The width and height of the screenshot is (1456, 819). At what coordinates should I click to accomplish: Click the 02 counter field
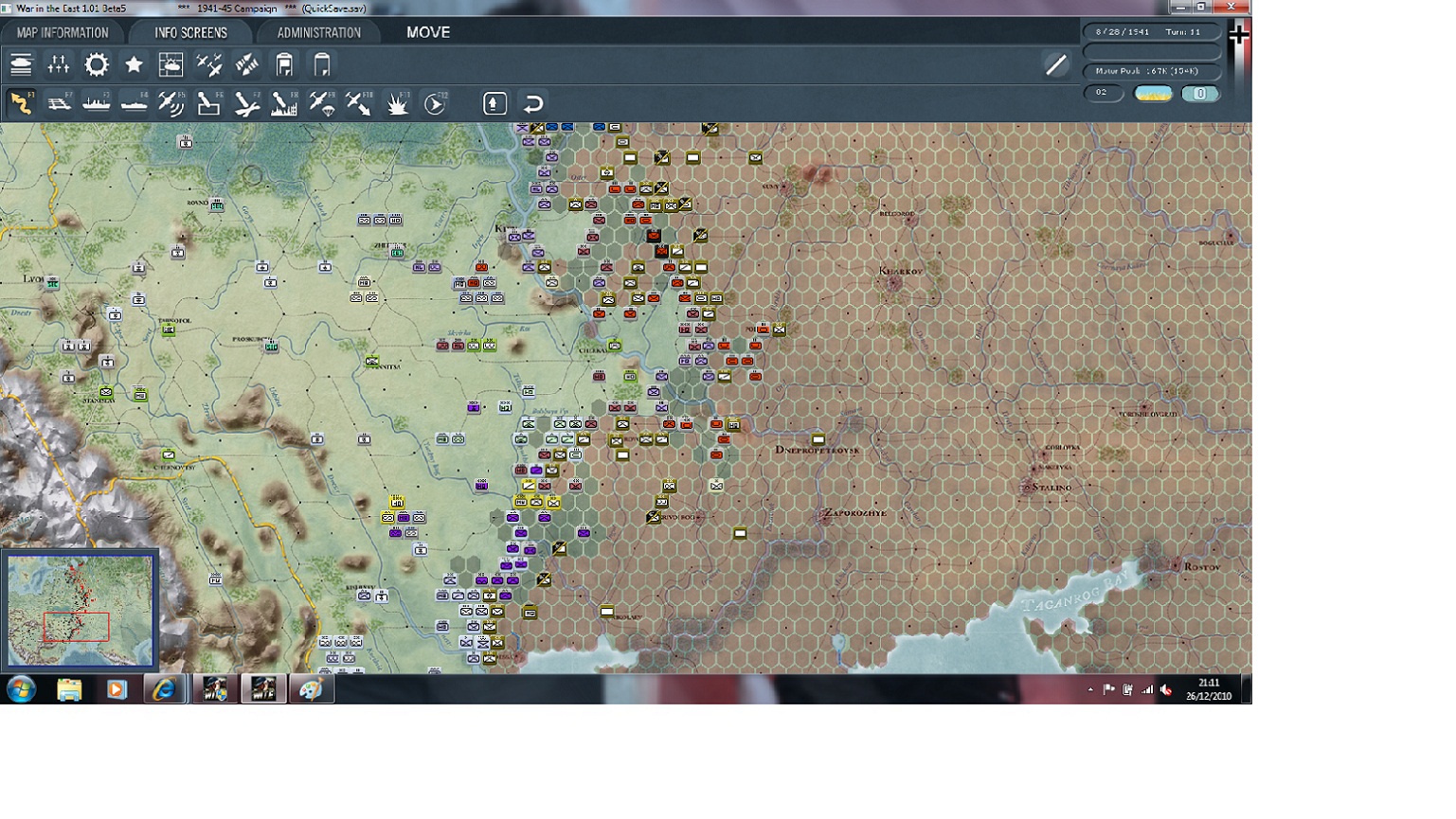click(1103, 93)
